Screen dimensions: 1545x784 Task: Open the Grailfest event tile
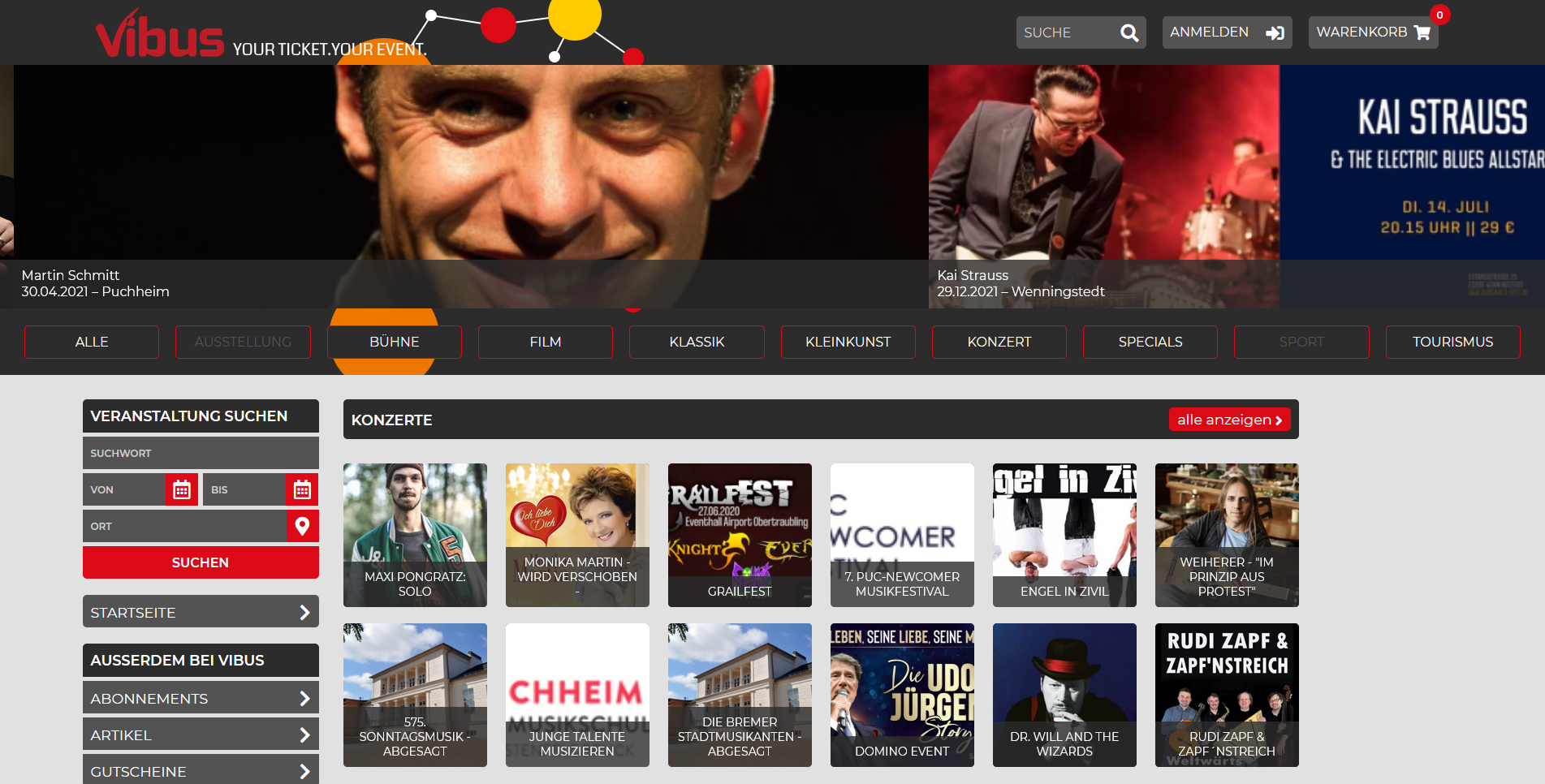click(x=740, y=535)
